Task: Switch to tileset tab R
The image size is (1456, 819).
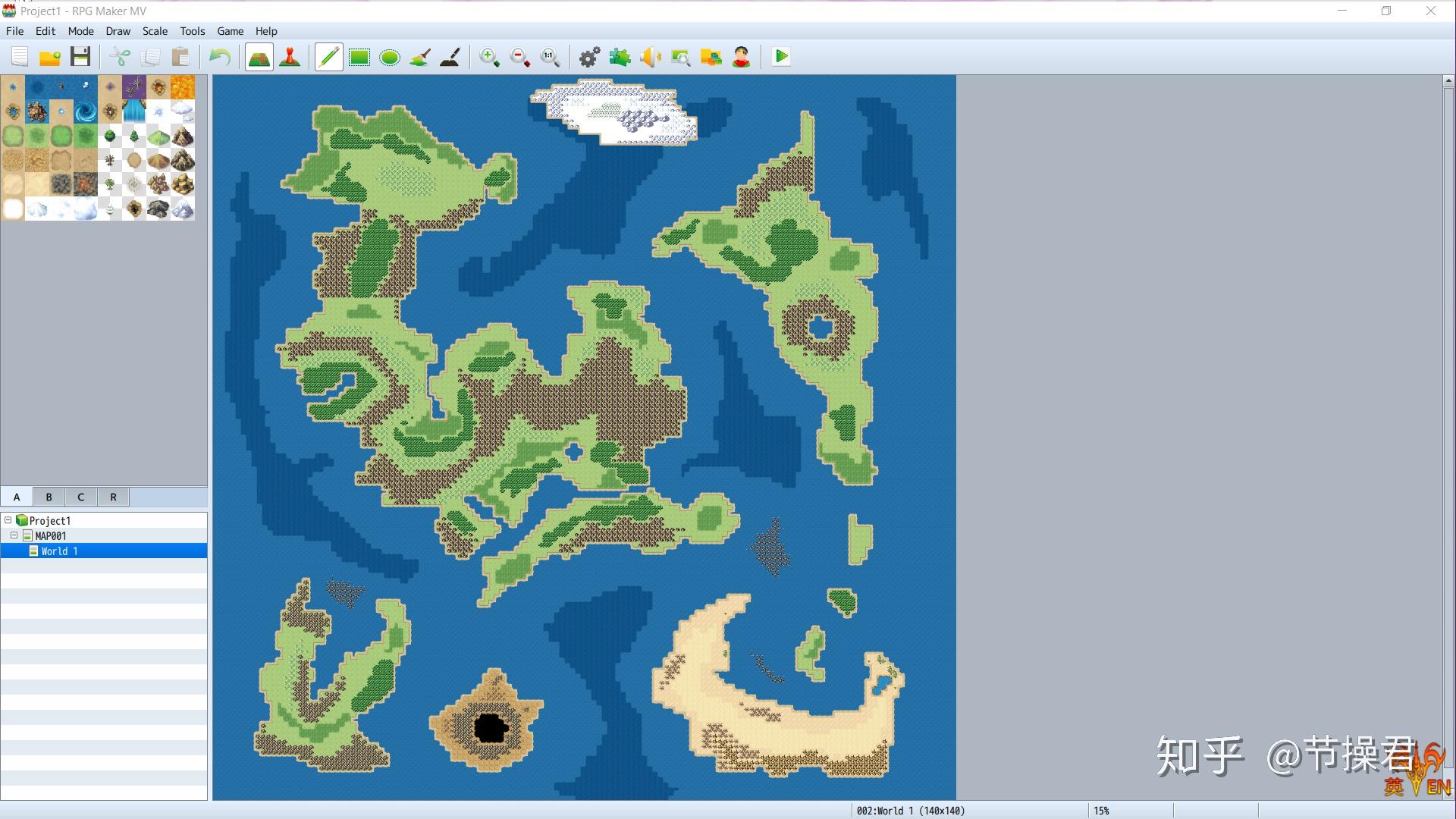Action: point(113,497)
